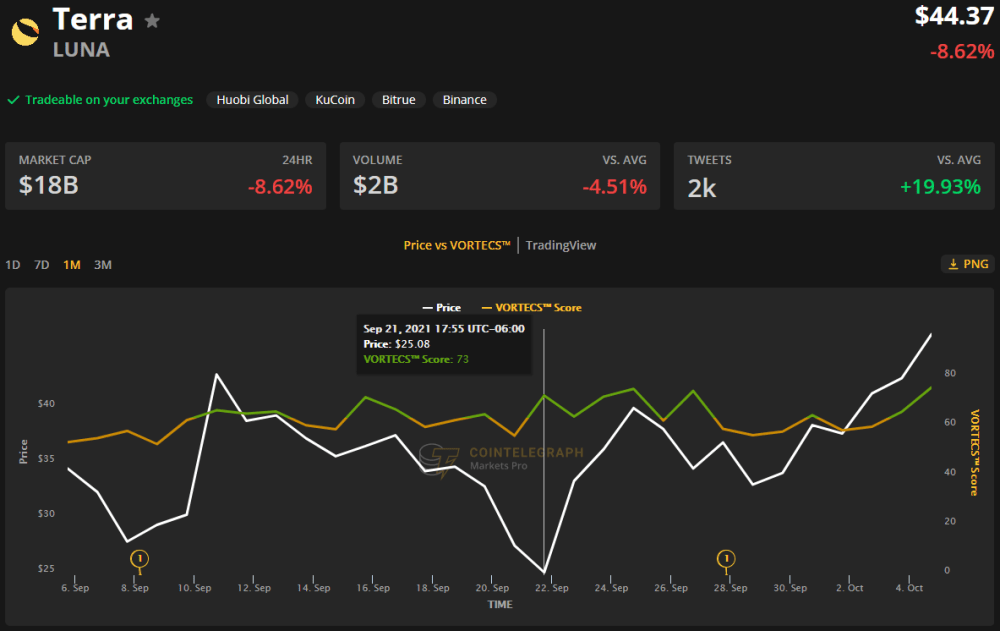Click the +19.93% tweets vs. avg value
Viewport: 1000px width, 631px height.
coord(940,187)
